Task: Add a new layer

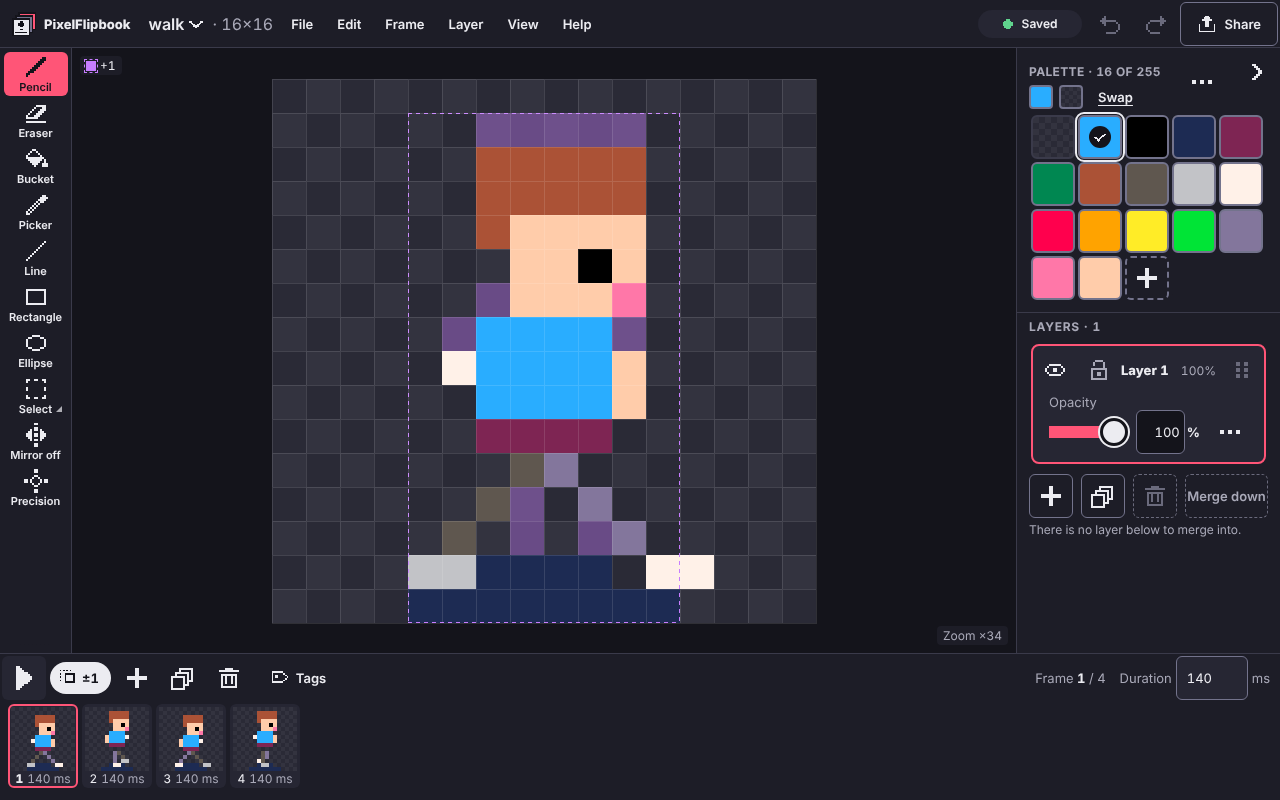Action: coord(1051,496)
